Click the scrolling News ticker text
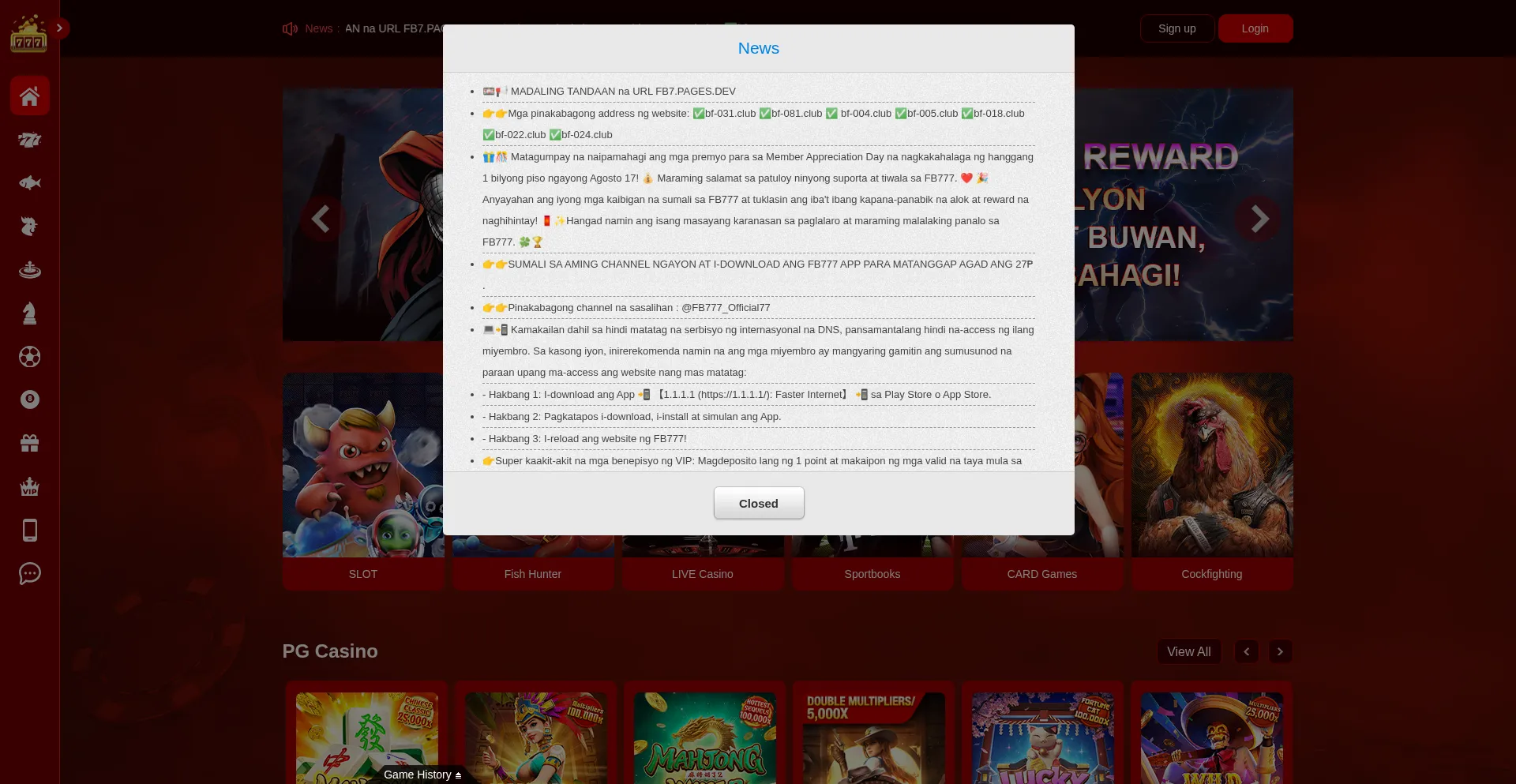The image size is (1516, 784). [x=394, y=28]
